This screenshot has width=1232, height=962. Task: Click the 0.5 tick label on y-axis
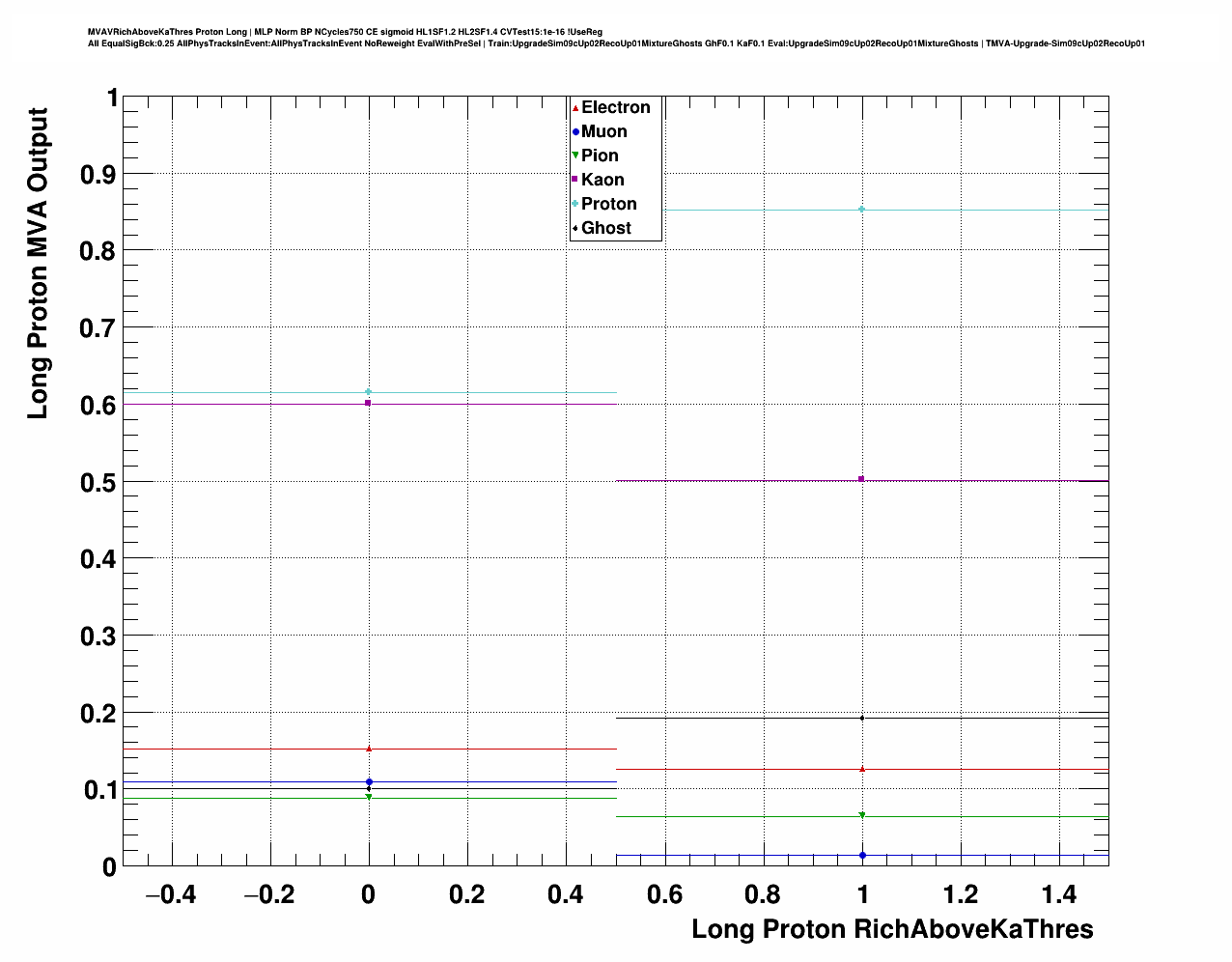pyautogui.click(x=99, y=482)
